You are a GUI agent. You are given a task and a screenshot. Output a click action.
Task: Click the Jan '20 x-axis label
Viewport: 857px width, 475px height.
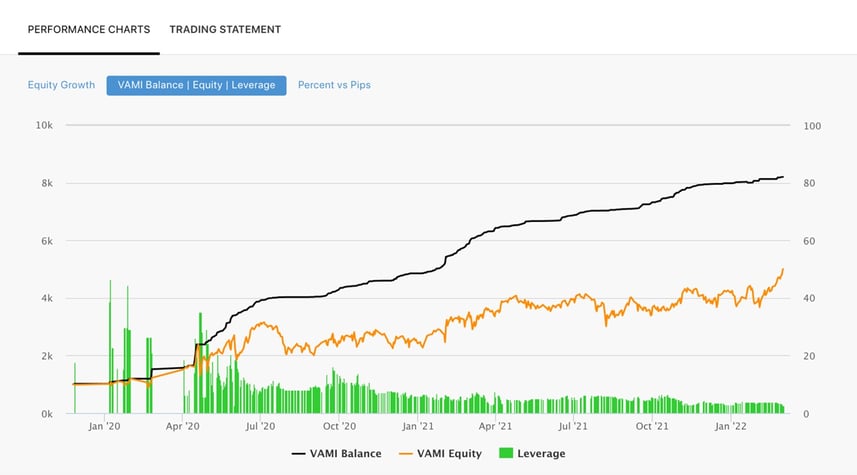pyautogui.click(x=104, y=426)
